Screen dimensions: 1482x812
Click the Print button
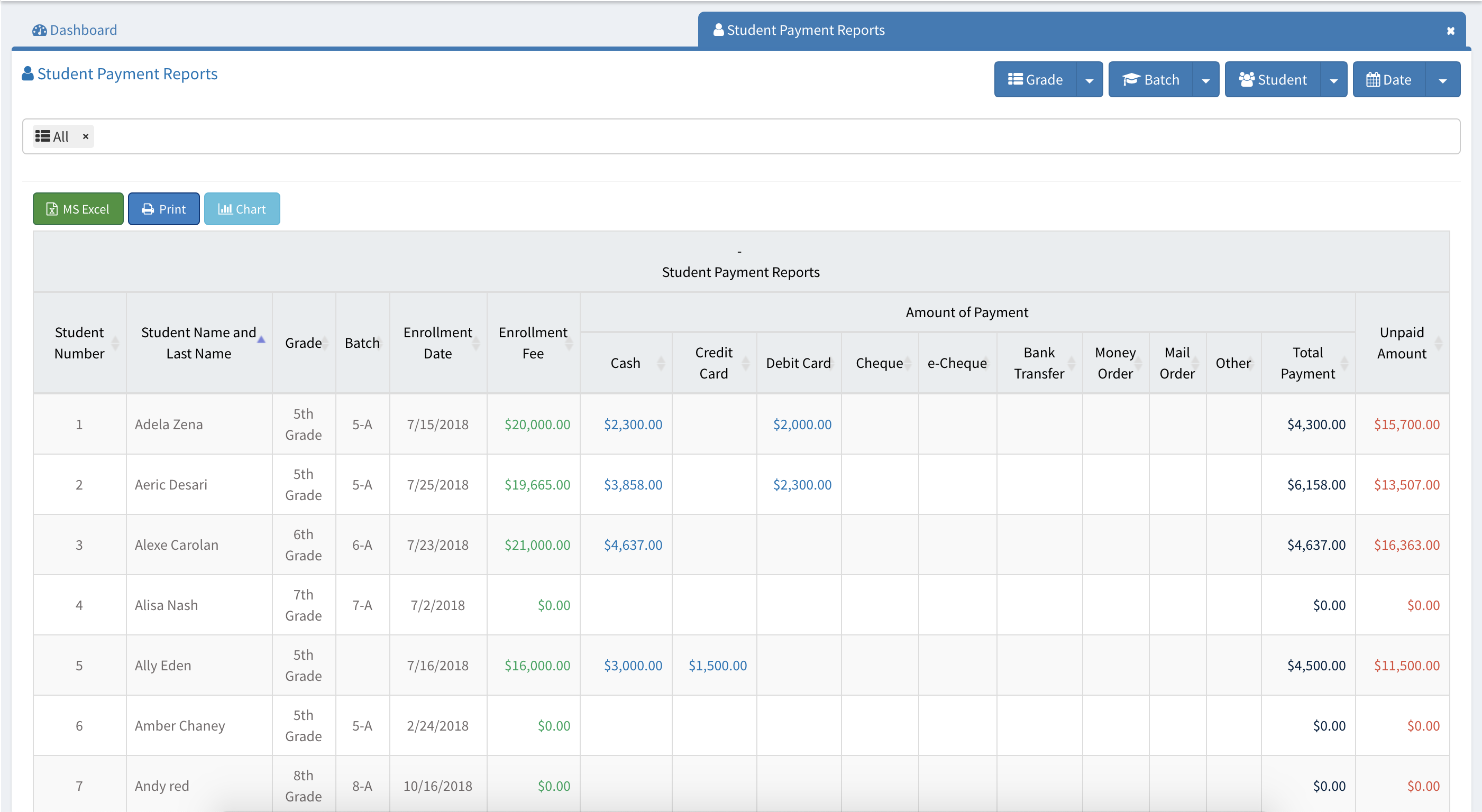pyautogui.click(x=163, y=209)
